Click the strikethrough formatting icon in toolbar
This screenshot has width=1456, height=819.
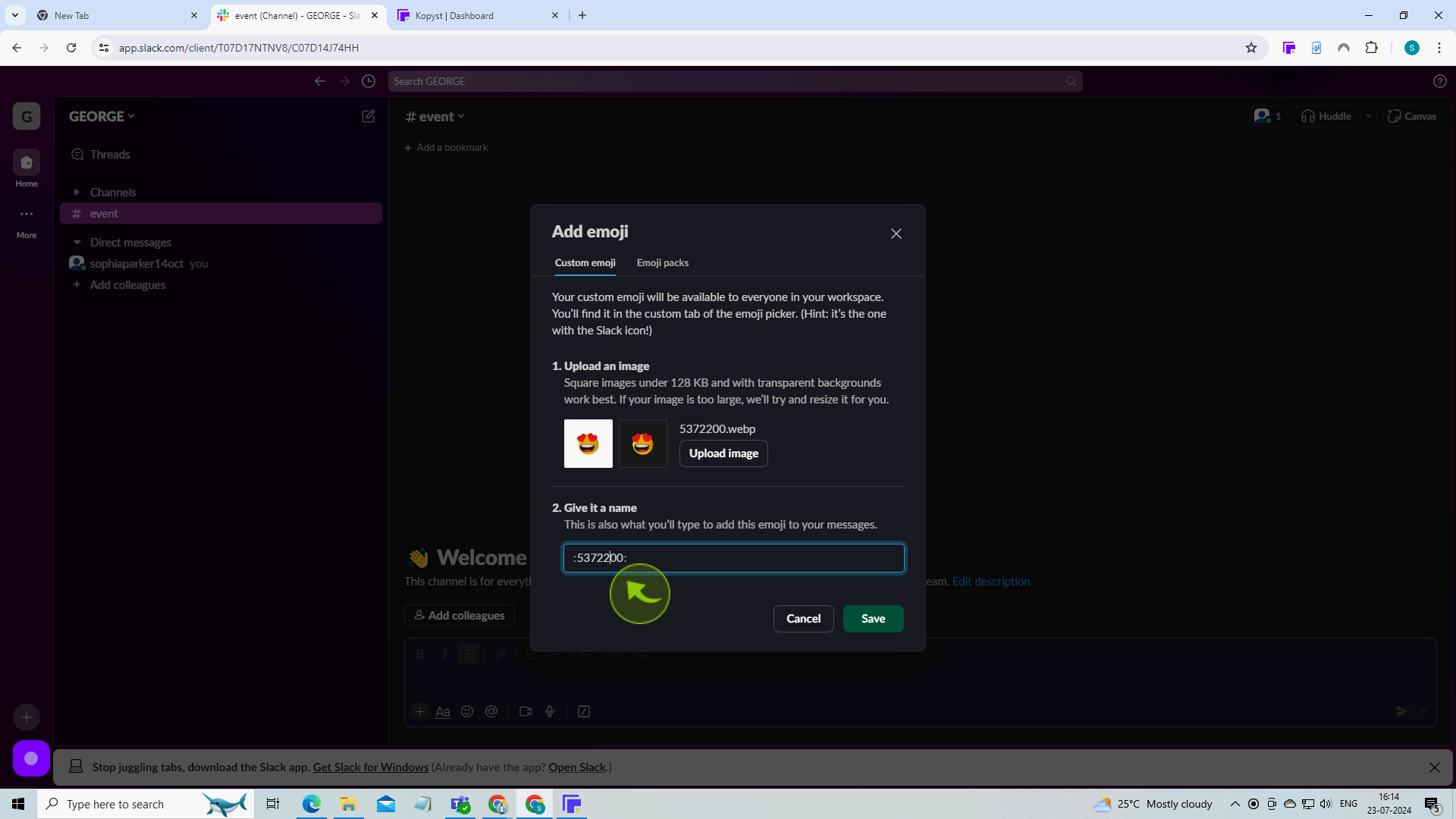[x=468, y=654]
